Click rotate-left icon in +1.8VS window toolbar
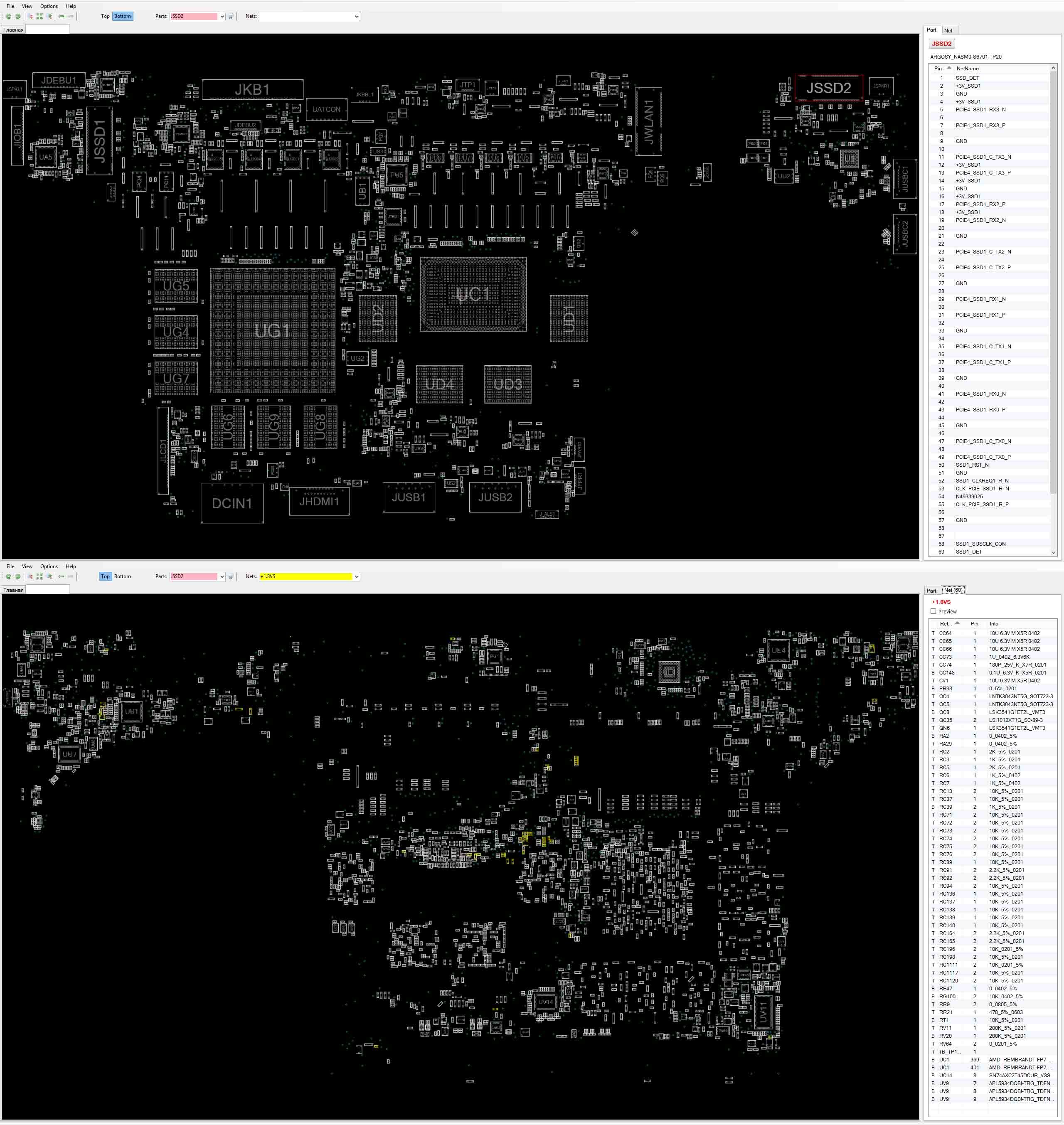Viewport: 1064px width, 1125px height. (x=8, y=577)
